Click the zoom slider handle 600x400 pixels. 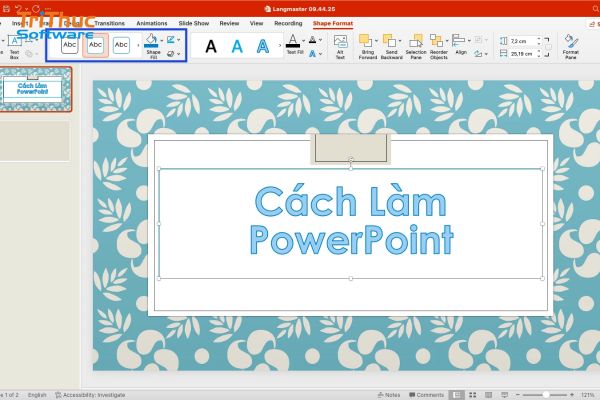[546, 395]
